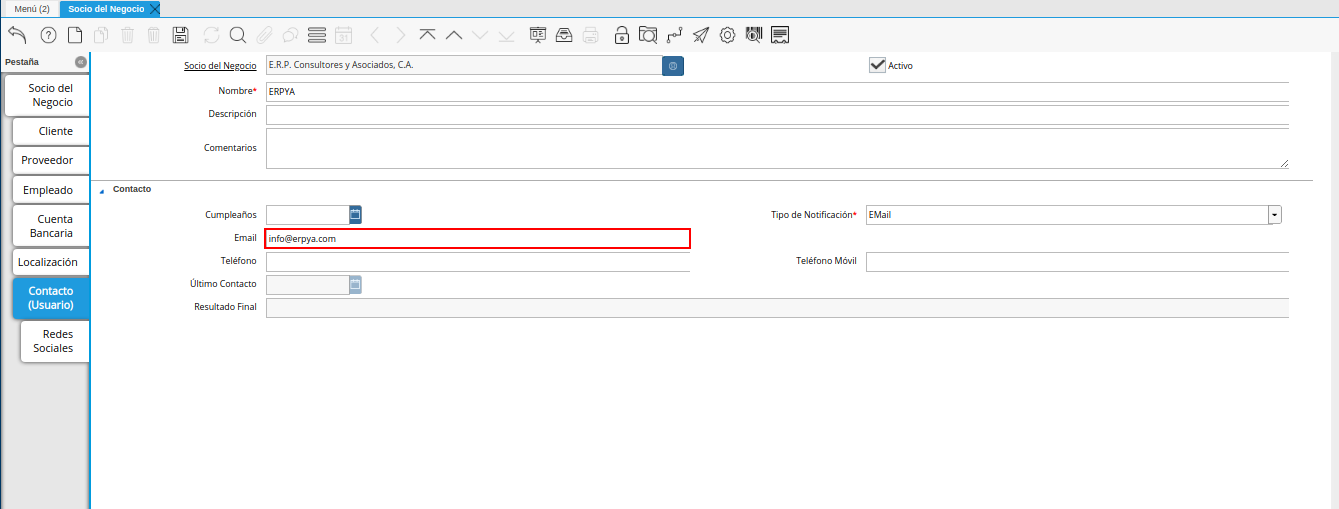This screenshot has width=1339, height=509.
Task: Go to the parent record left chevron
Action: [375, 36]
